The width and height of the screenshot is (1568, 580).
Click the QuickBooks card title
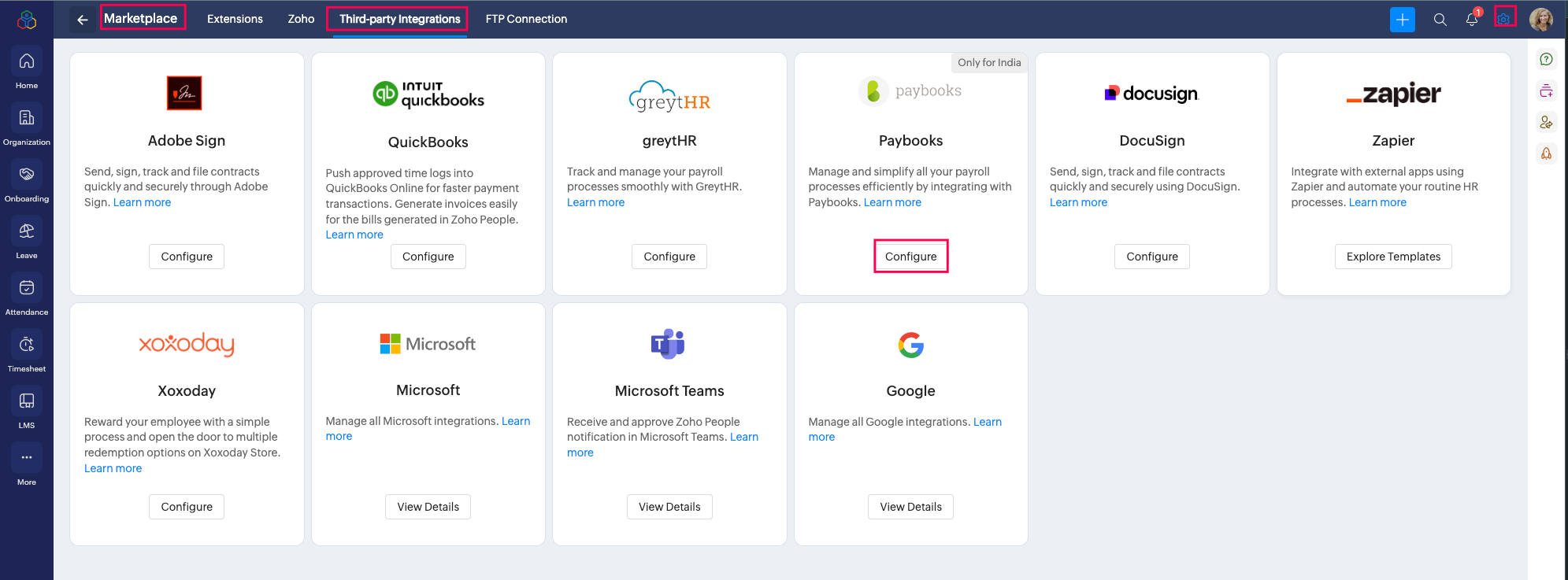pos(428,142)
